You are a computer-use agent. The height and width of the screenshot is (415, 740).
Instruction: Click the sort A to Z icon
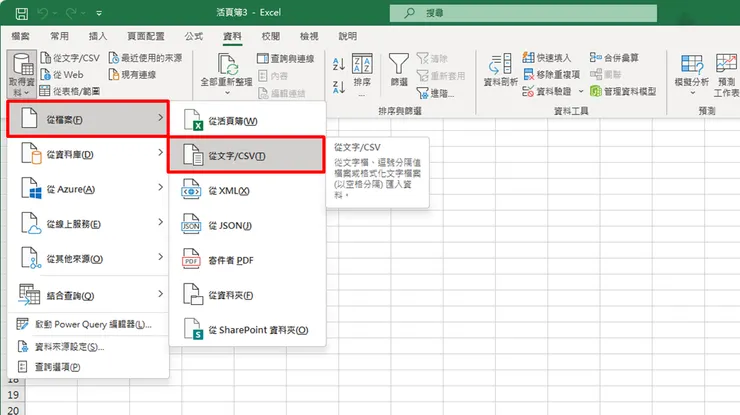pos(339,64)
